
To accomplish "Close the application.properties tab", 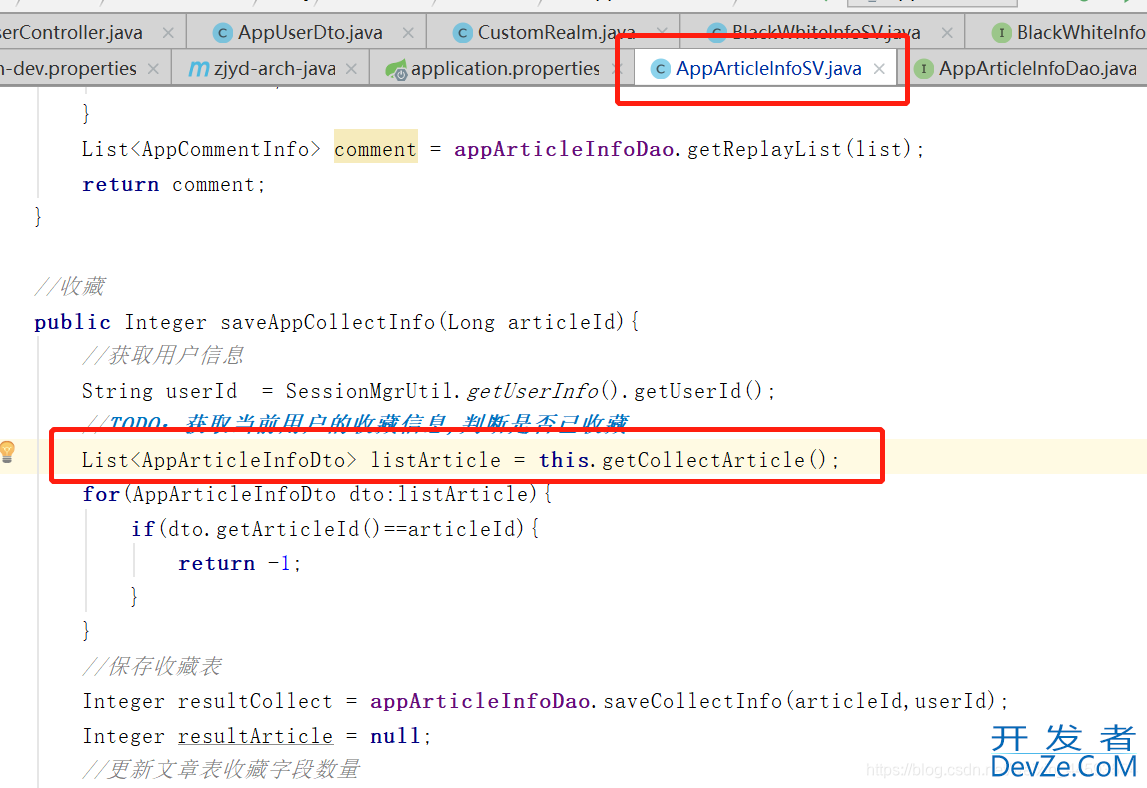I will 617,69.
